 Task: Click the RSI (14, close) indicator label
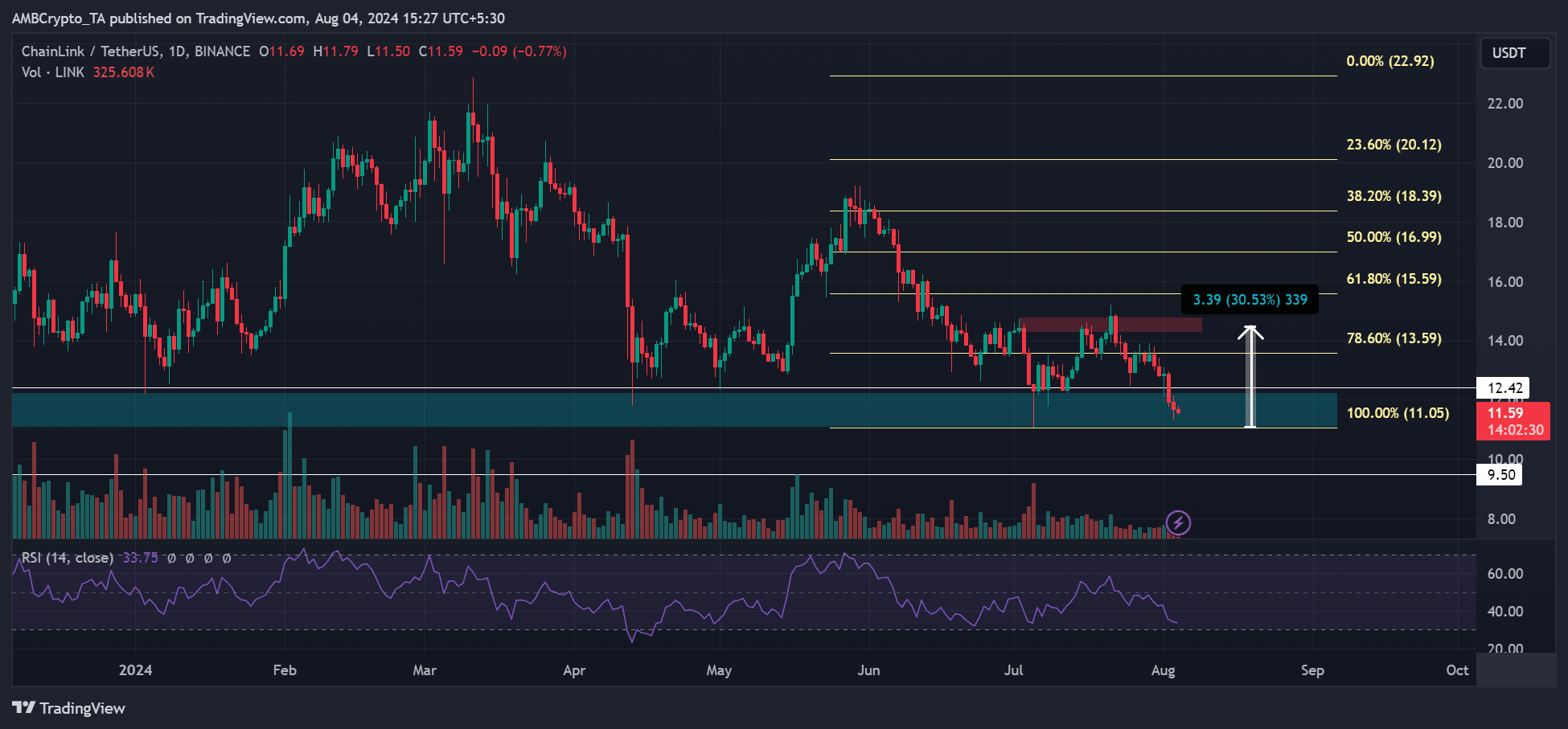68,558
